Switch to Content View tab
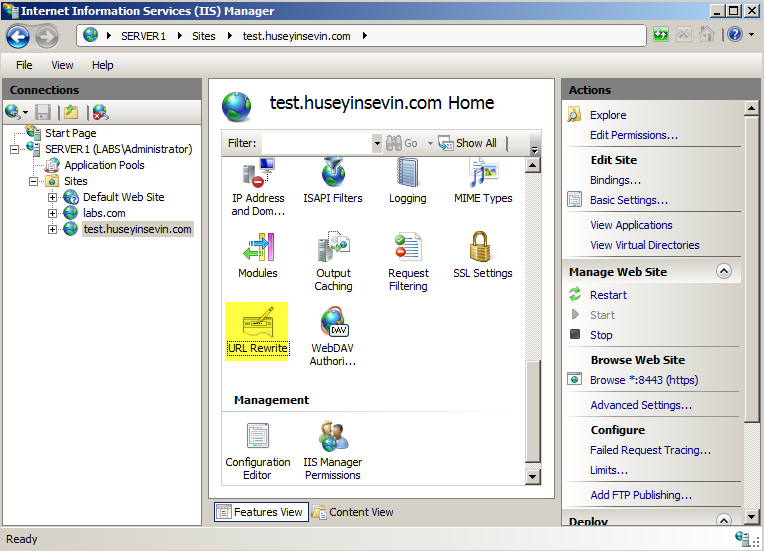The width and height of the screenshot is (764, 551). 353,512
